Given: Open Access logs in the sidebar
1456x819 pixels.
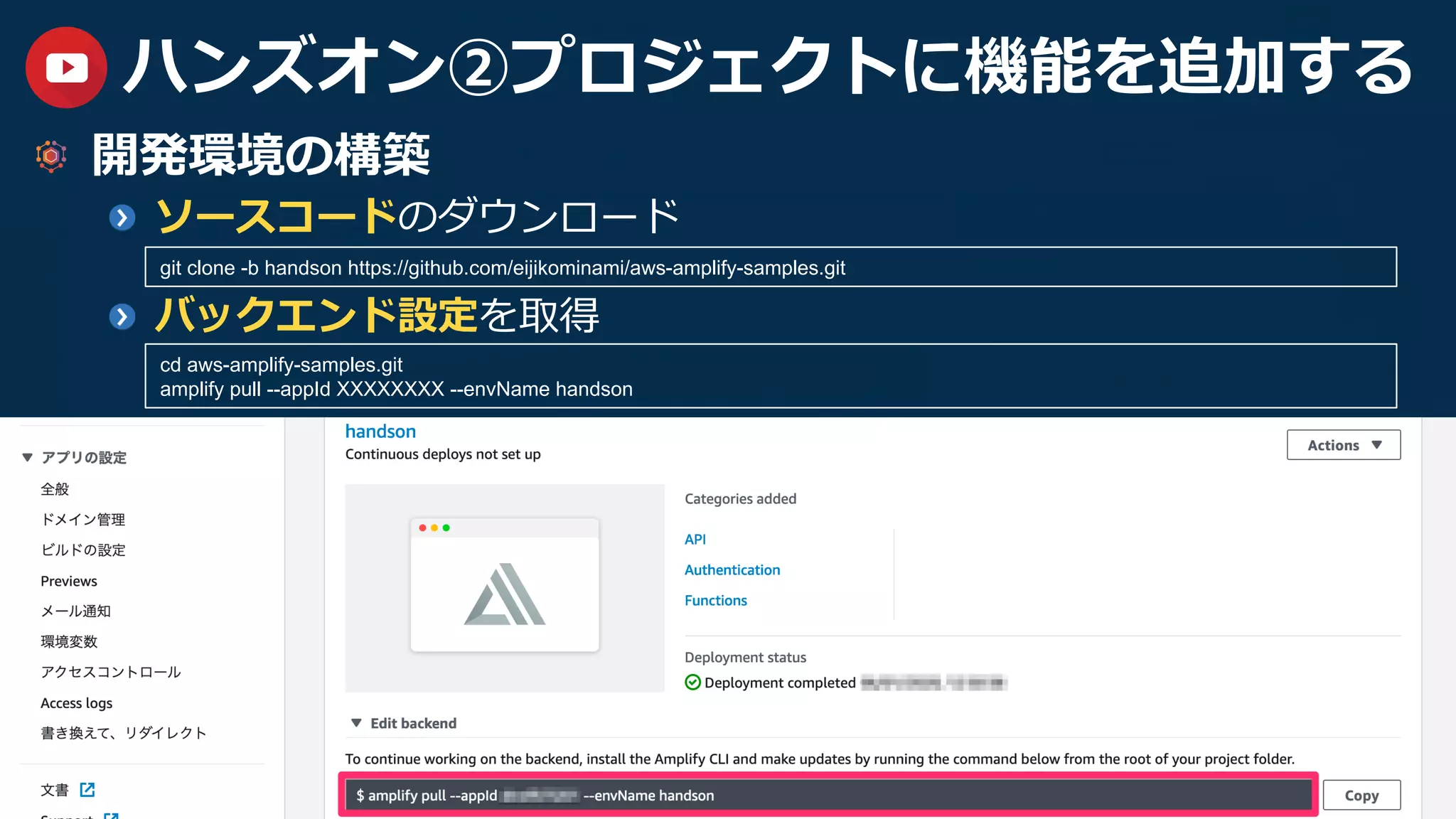Looking at the screenshot, I should [76, 703].
